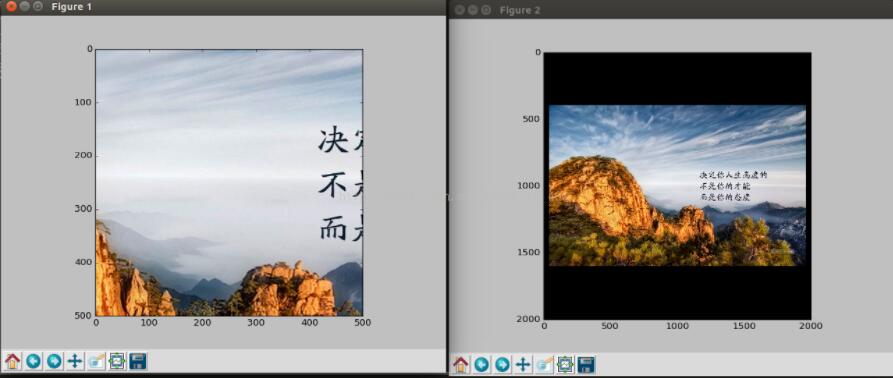
Task: Select Zoom to rectangle tool in Figure 2
Action: click(x=544, y=364)
